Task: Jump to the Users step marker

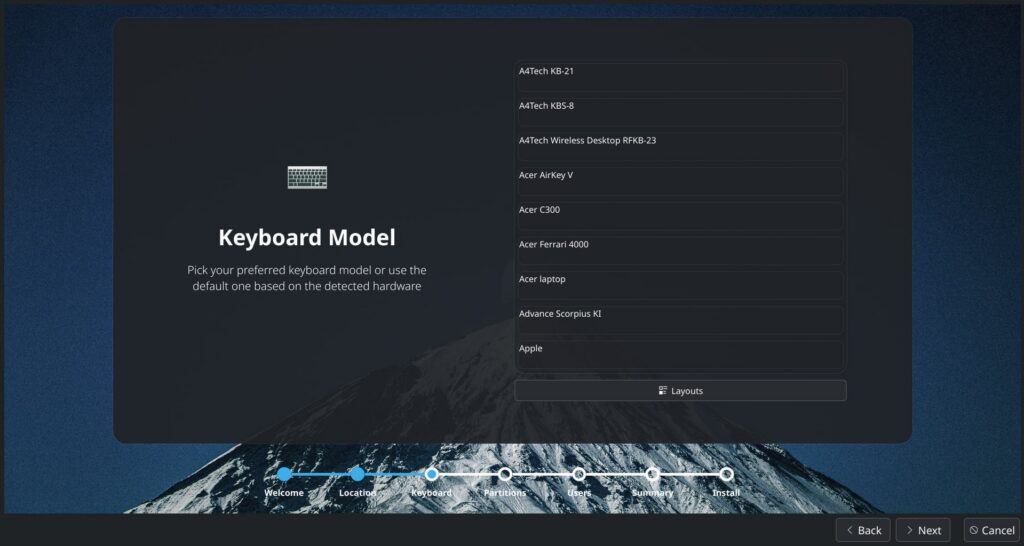Action: tap(579, 474)
